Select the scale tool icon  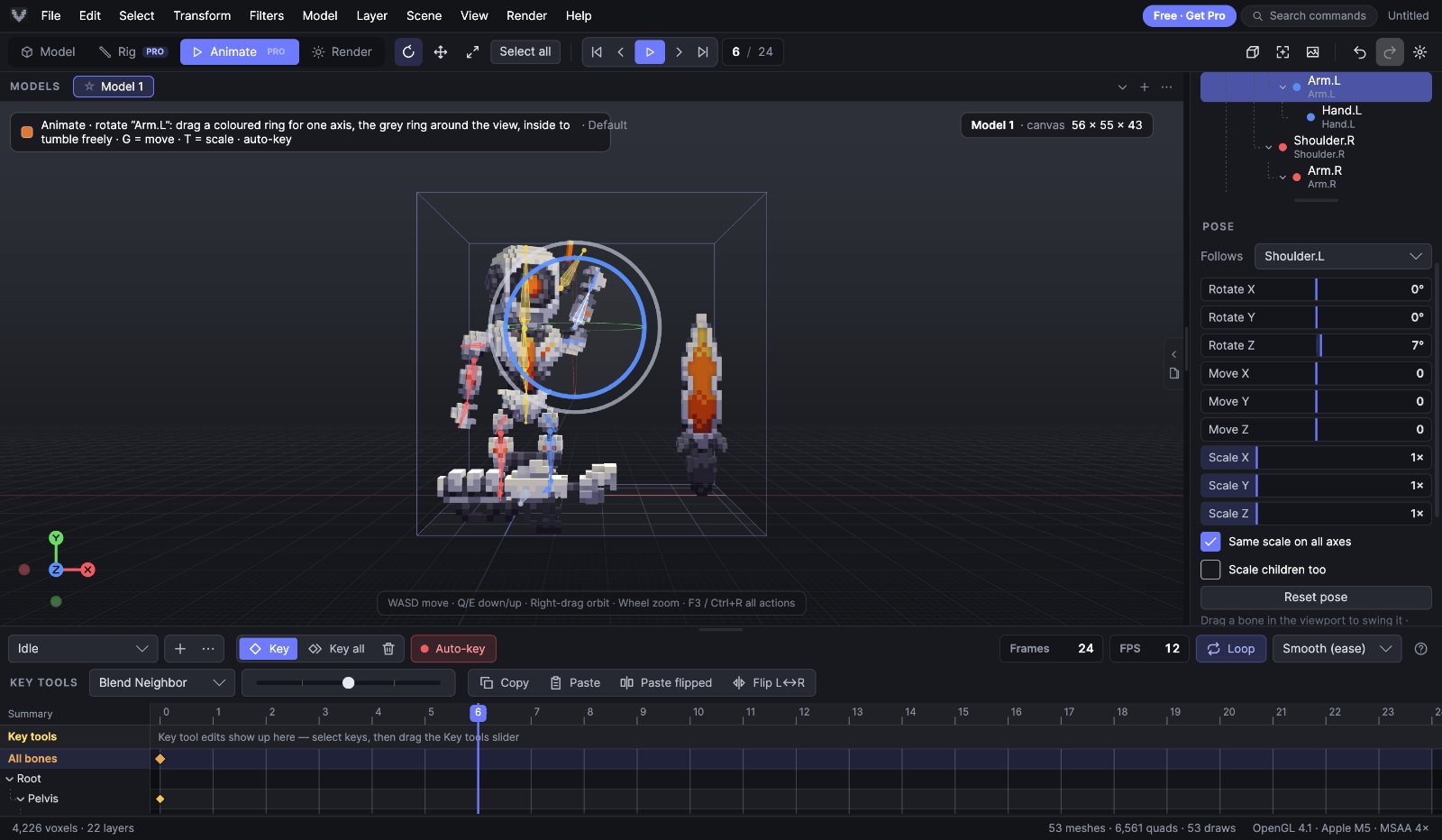(472, 52)
